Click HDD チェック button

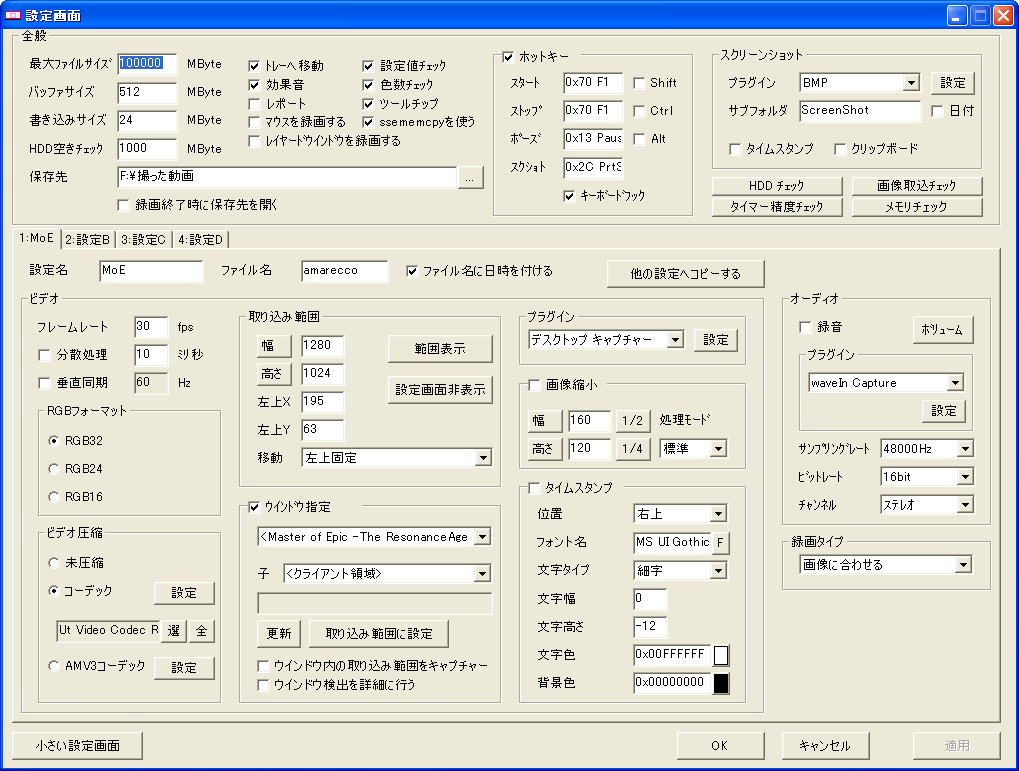[777, 186]
